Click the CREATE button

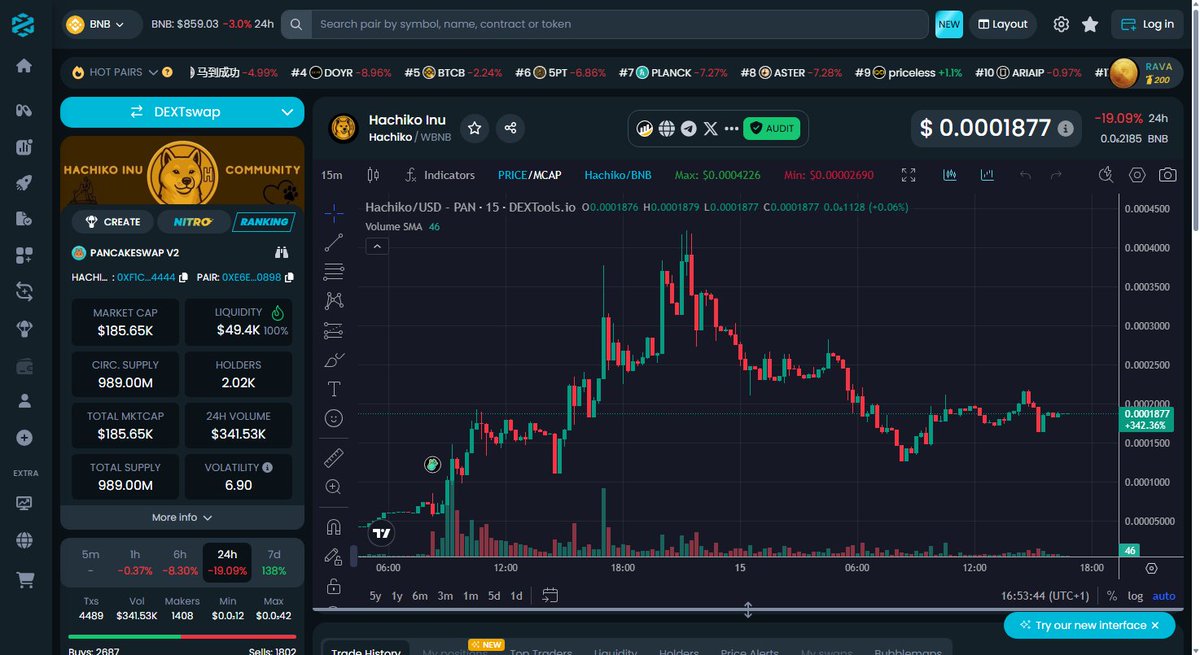click(x=113, y=222)
